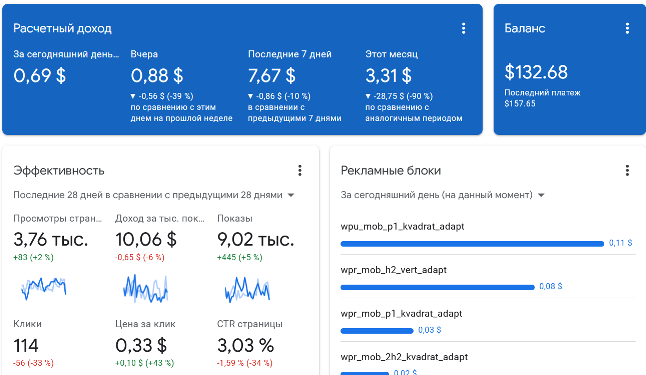The height and width of the screenshot is (375, 646).
Task: Click the Просмотры страниц sparkline chart
Action: [44, 288]
